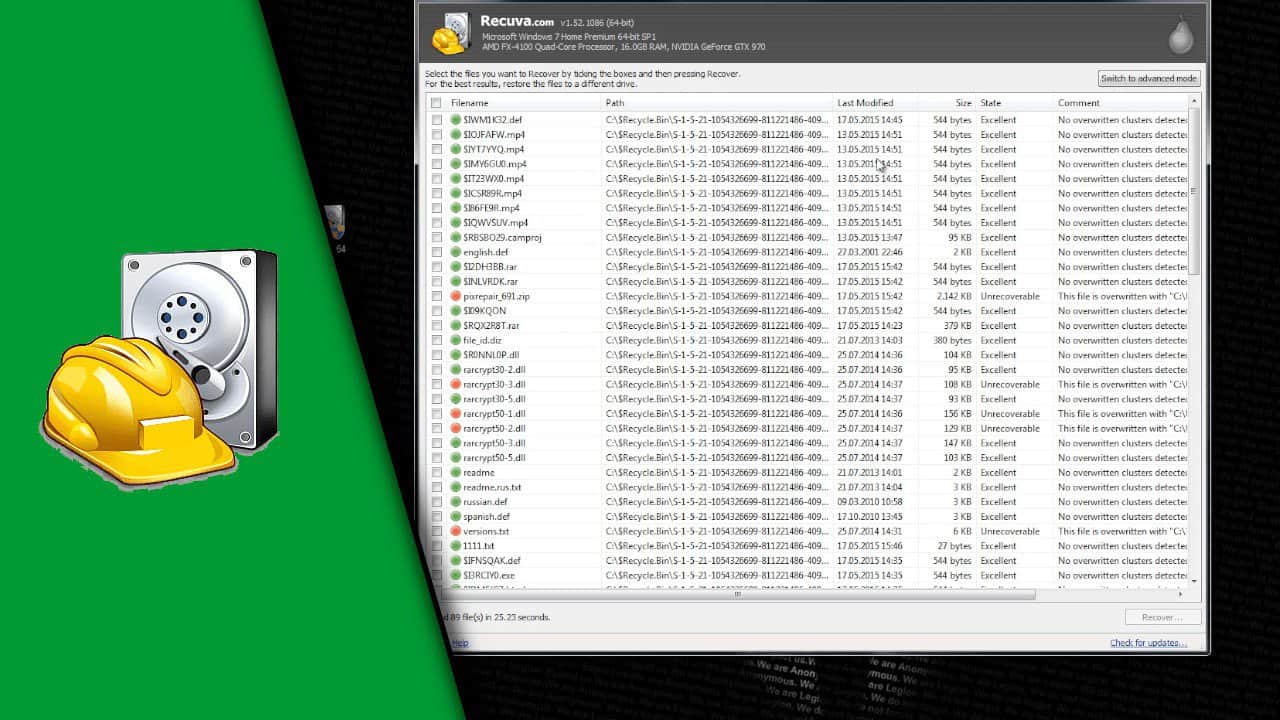
Task: Click the 17.10.2010 13:45 modified date
Action: click(x=870, y=516)
